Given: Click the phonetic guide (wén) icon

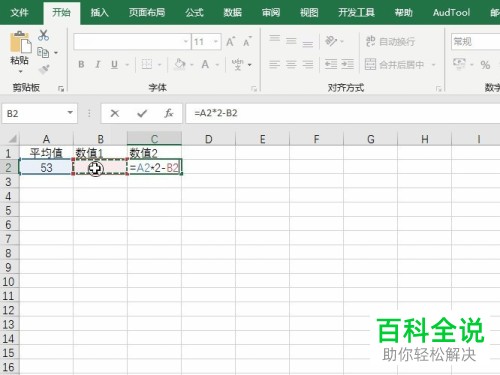Looking at the screenshot, I should click(x=237, y=64).
